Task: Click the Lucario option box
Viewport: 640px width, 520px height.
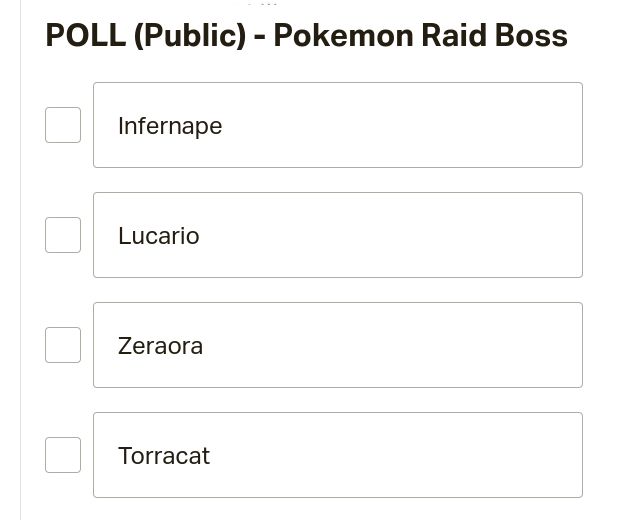Action: coord(338,235)
